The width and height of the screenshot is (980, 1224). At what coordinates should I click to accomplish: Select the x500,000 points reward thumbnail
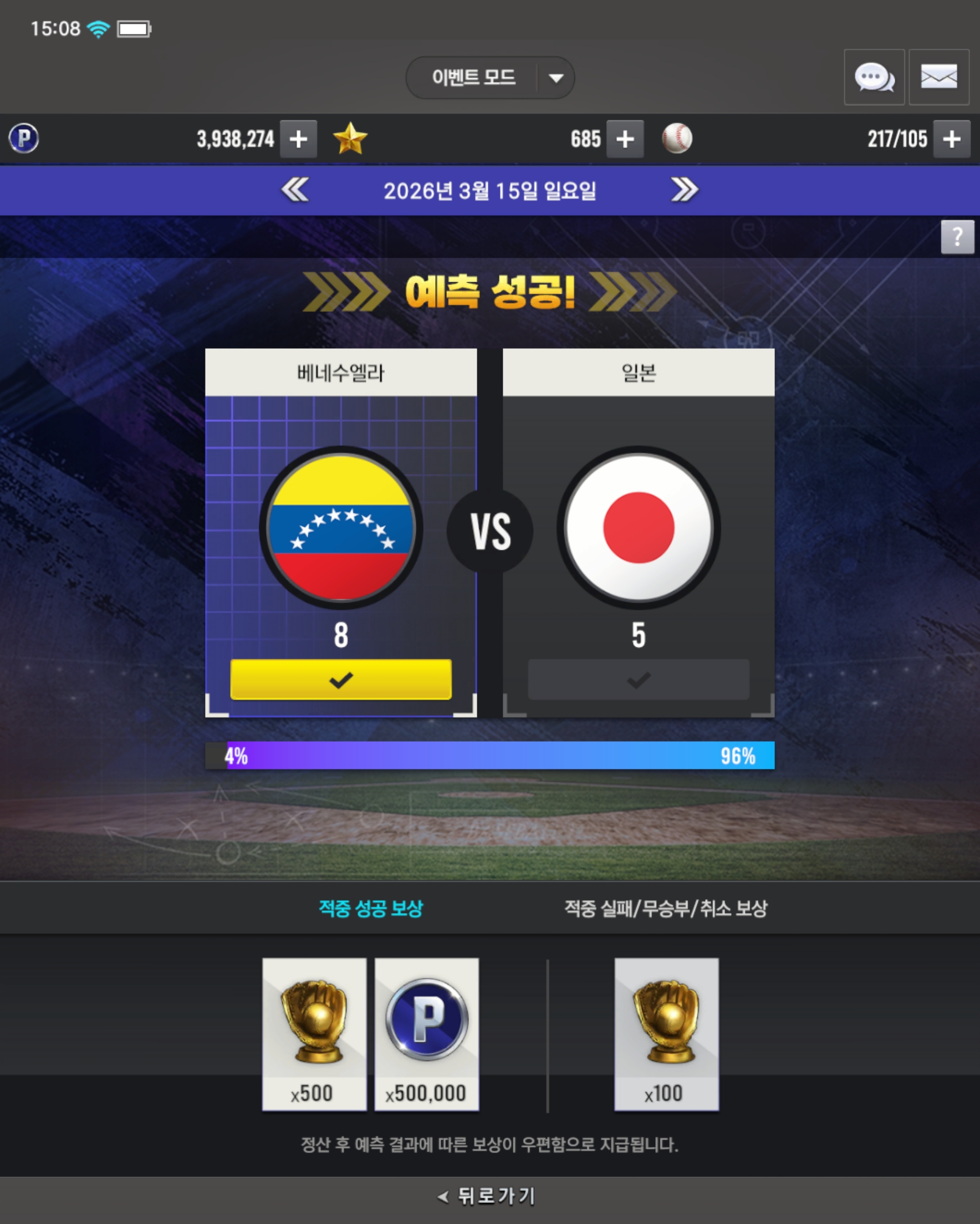point(427,1034)
